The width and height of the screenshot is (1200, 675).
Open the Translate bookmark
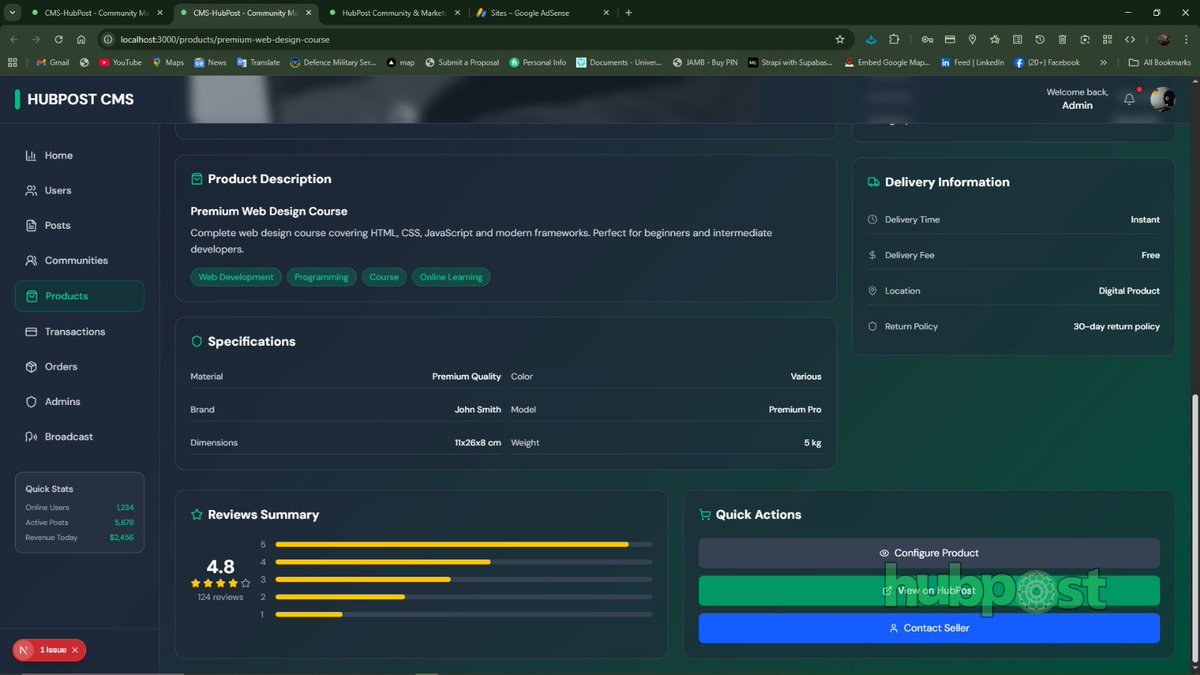click(x=258, y=62)
